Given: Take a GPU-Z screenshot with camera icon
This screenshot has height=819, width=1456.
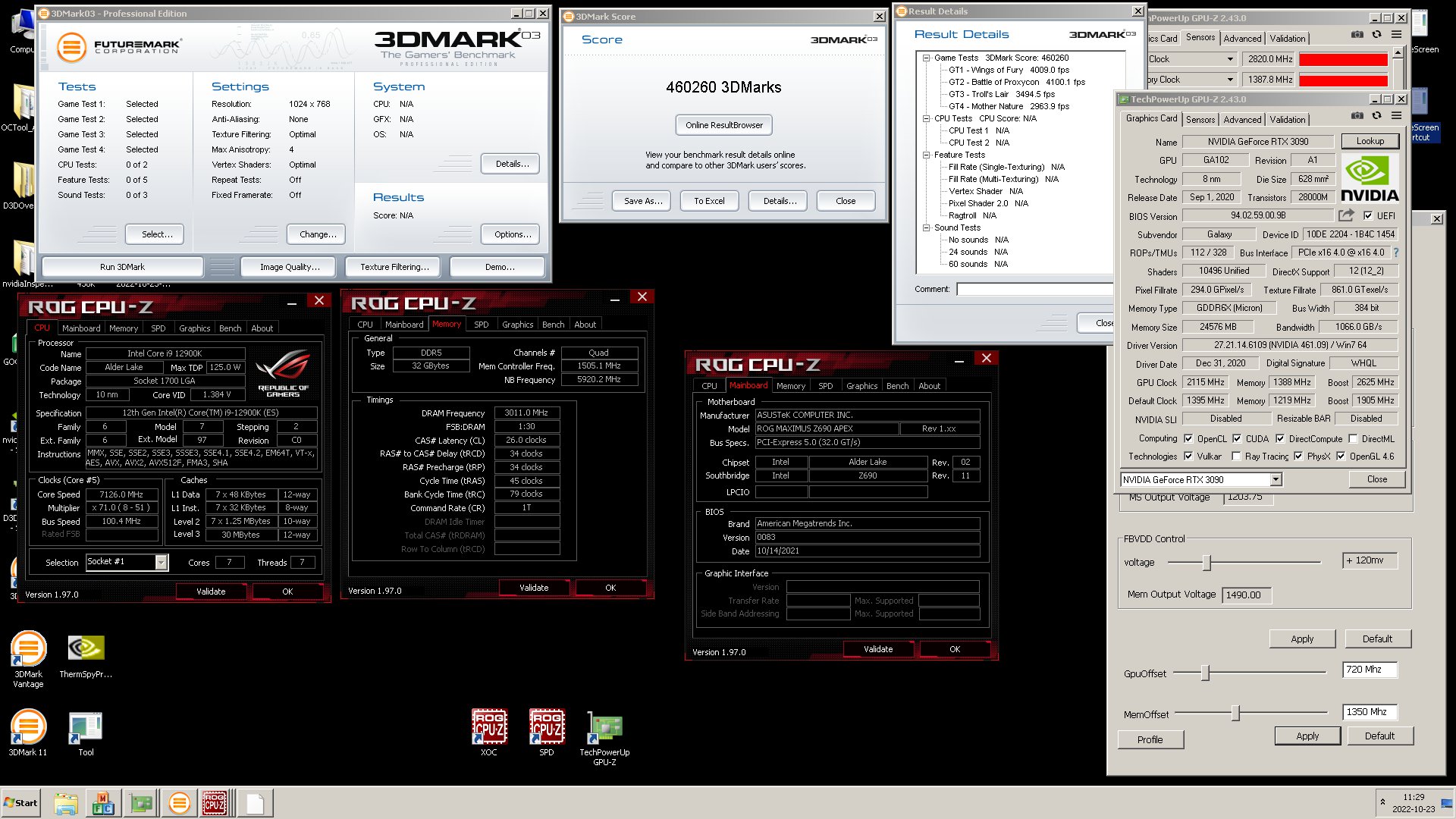Looking at the screenshot, I should click(1357, 116).
